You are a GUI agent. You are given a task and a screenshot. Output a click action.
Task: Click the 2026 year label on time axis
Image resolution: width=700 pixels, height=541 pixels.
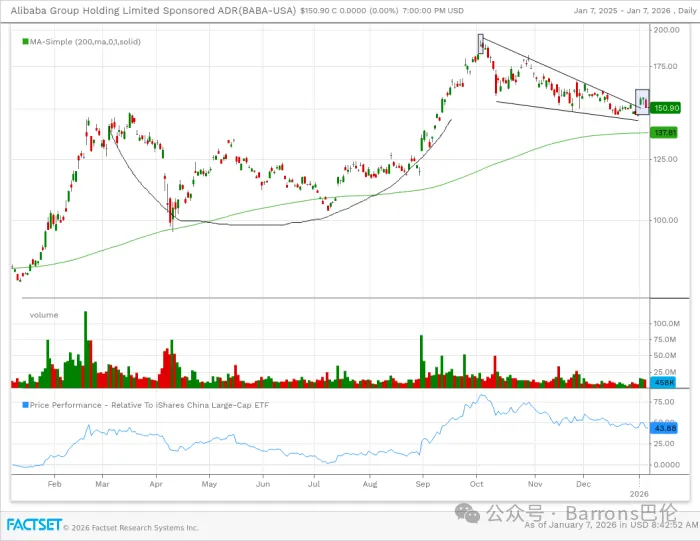click(x=639, y=494)
